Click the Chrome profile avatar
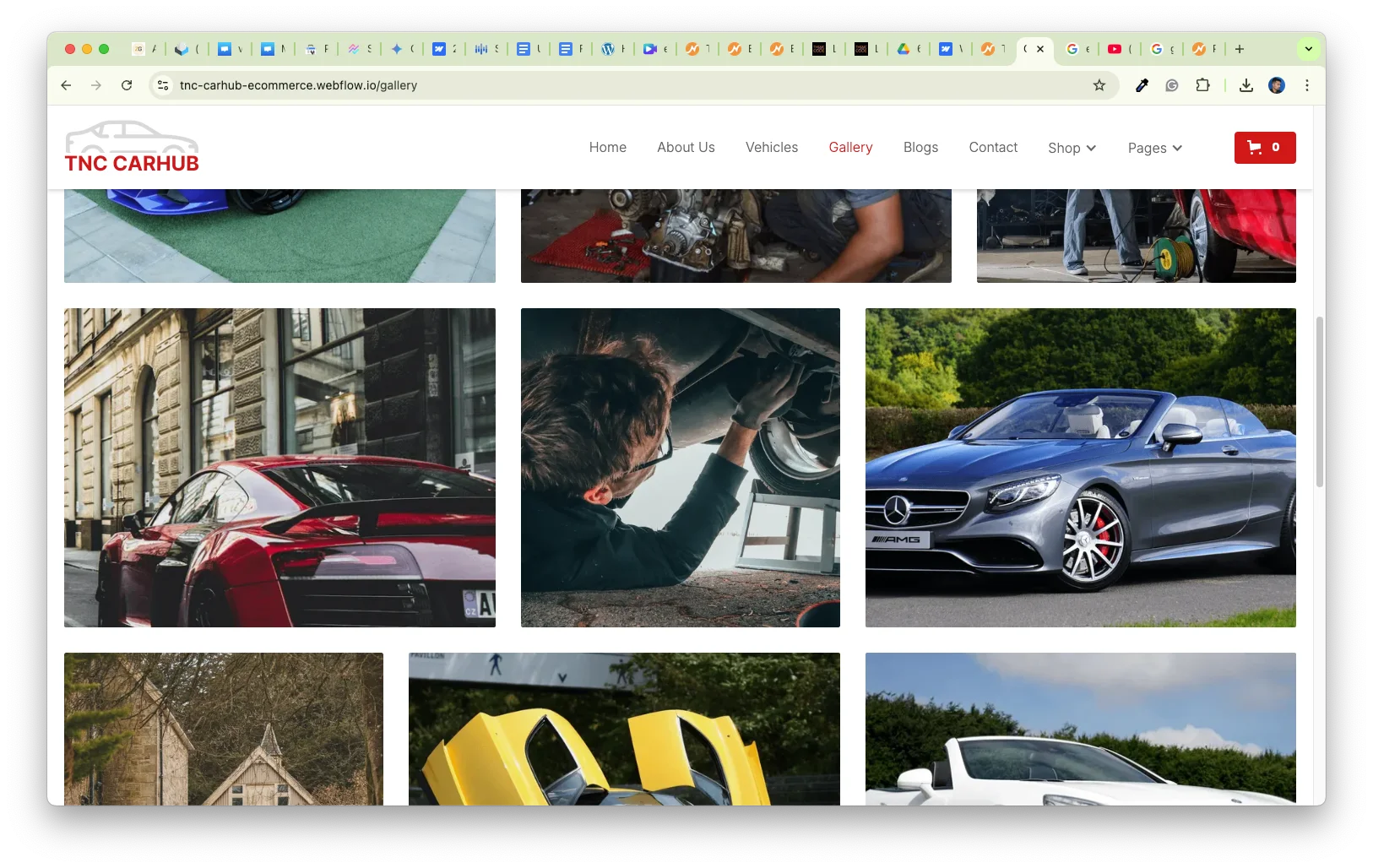 pyautogui.click(x=1276, y=85)
